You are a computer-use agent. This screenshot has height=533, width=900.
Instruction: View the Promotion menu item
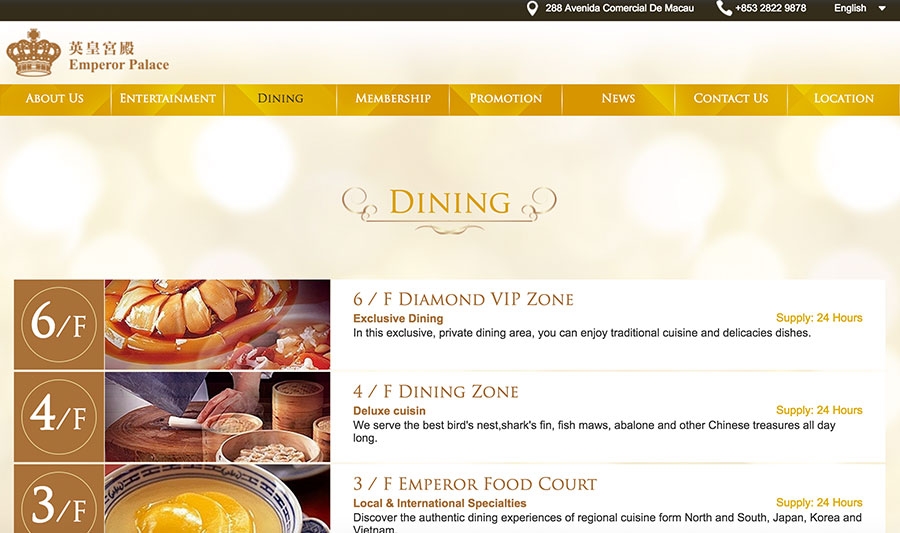506,99
